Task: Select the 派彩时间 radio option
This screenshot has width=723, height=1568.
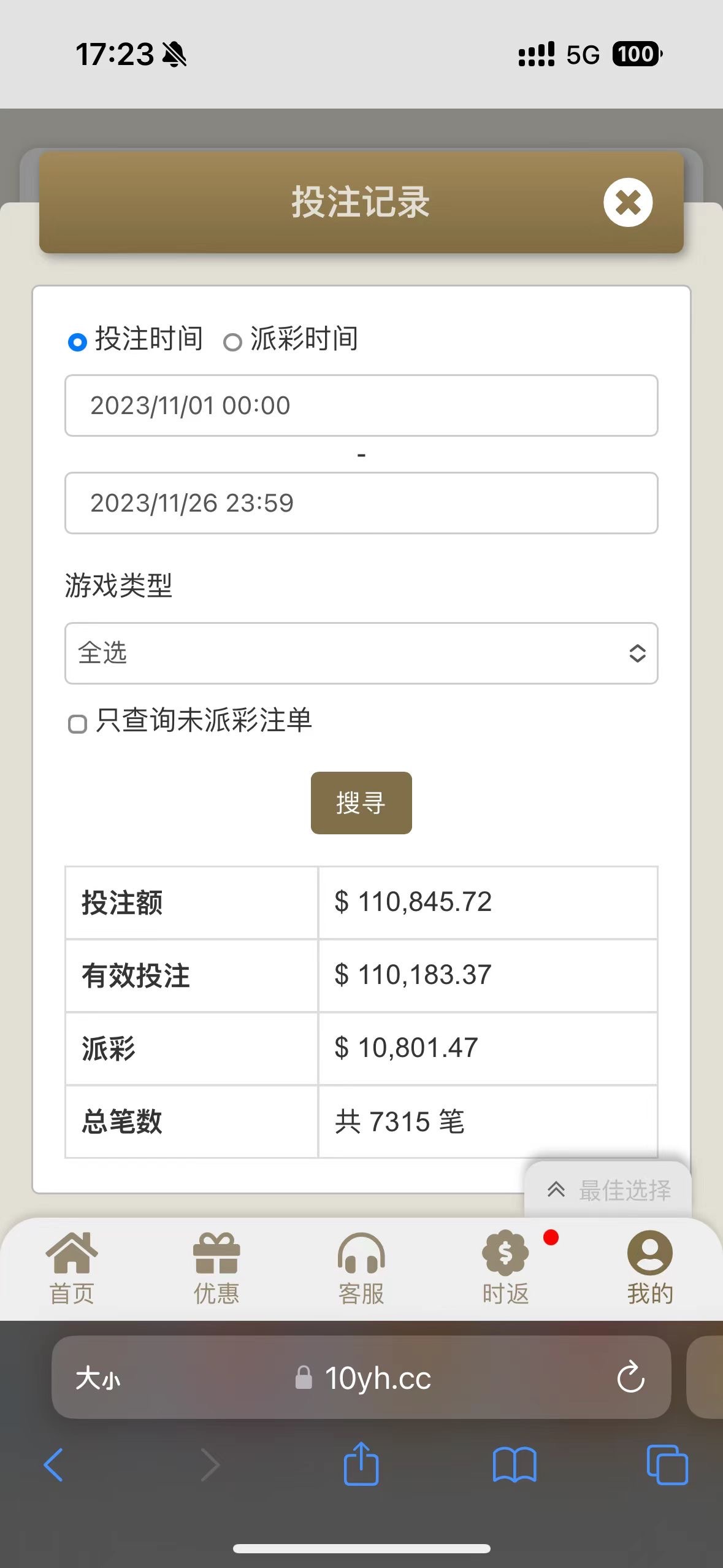Action: pos(232,342)
